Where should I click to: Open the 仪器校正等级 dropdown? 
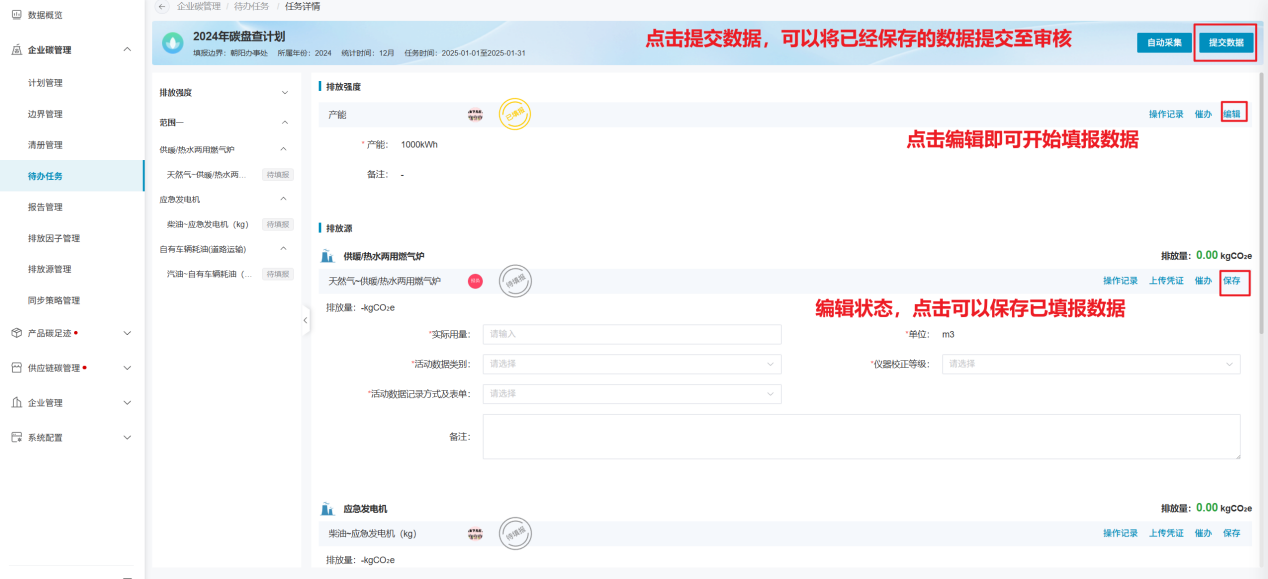point(1090,364)
